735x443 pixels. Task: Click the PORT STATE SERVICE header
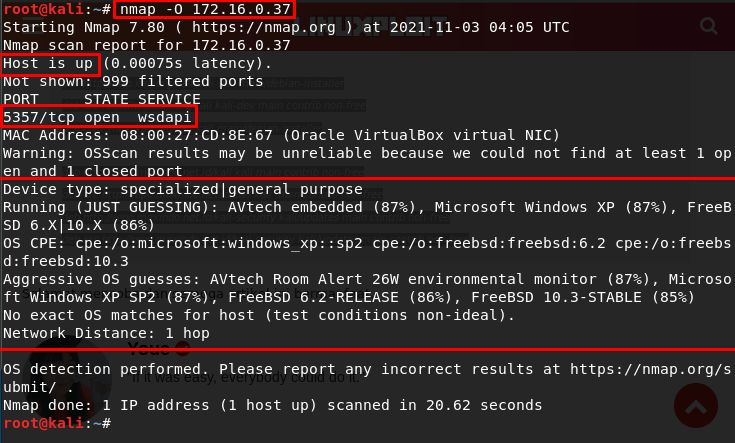[x=102, y=100]
